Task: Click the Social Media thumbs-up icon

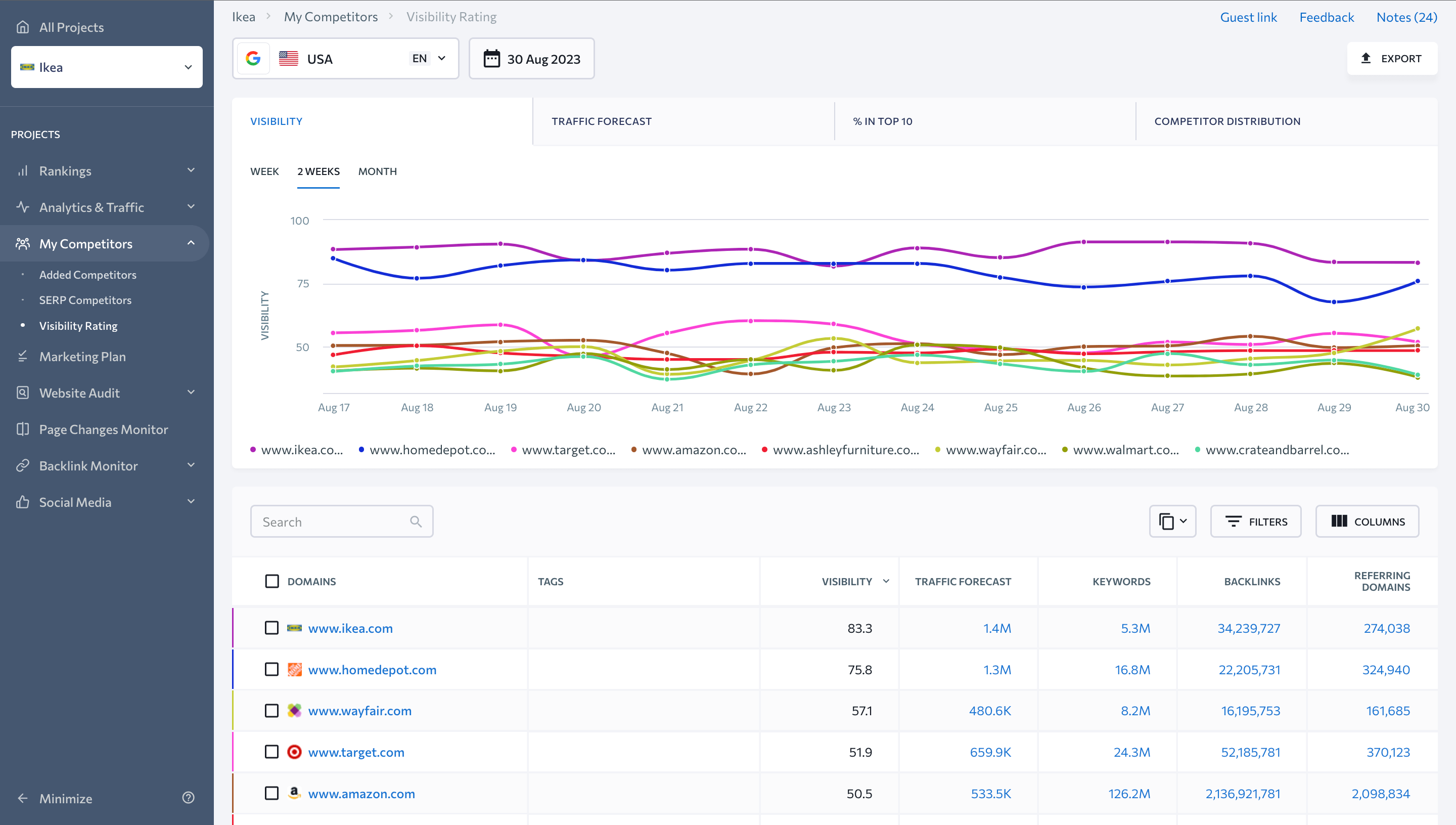Action: [23, 502]
